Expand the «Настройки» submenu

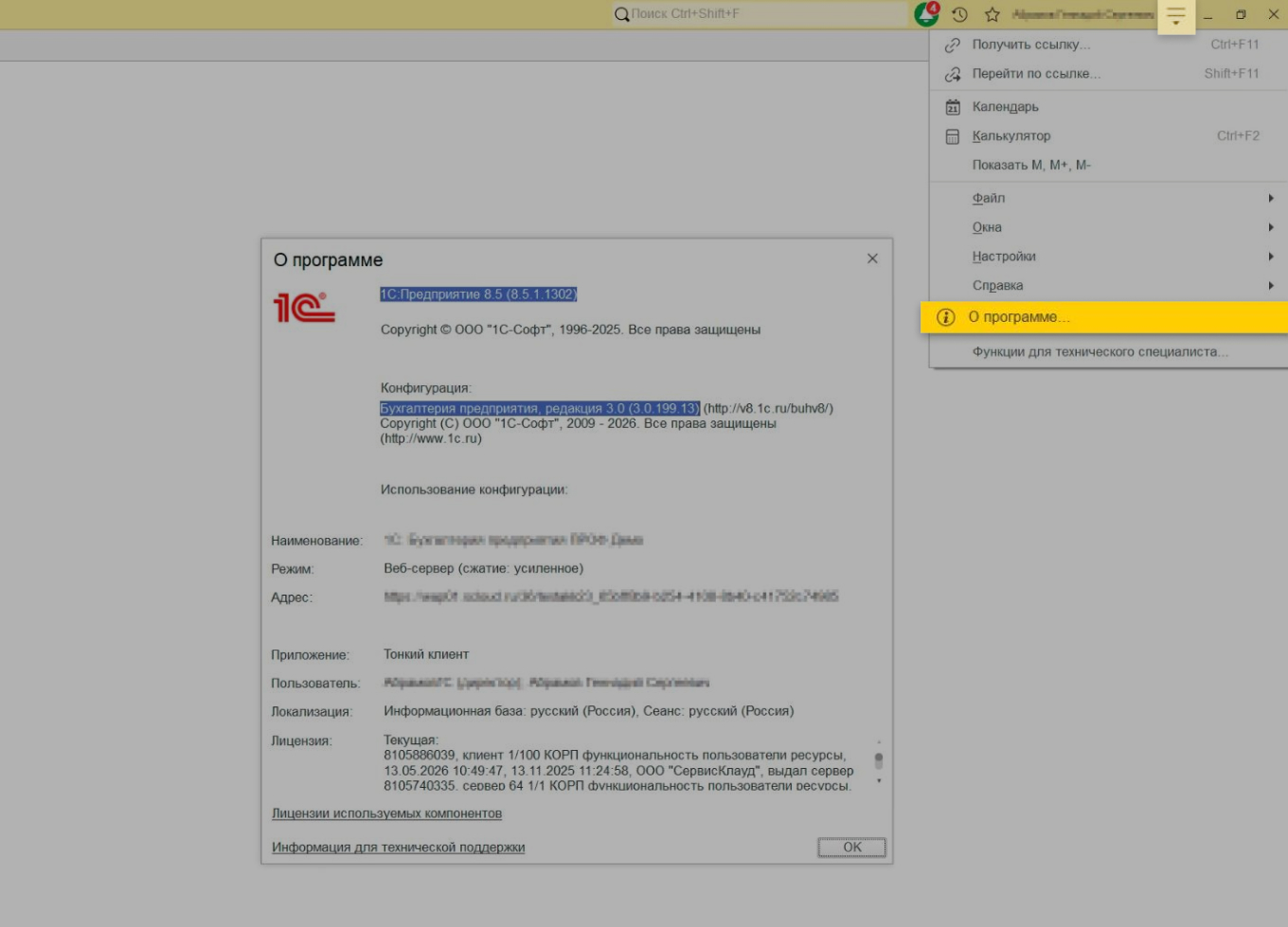coord(1108,257)
